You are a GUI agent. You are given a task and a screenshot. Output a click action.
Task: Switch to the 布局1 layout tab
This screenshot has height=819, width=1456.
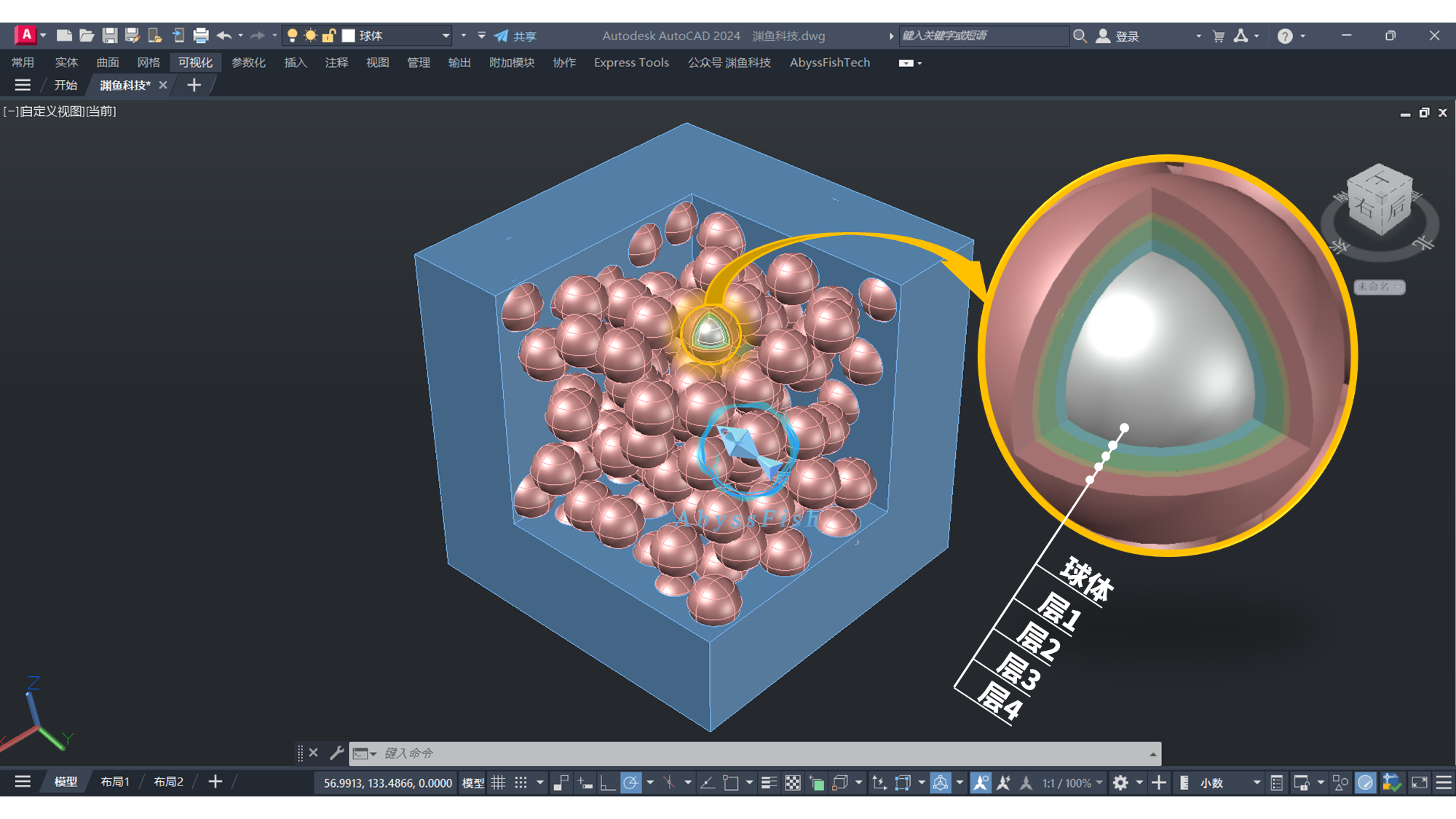(x=115, y=782)
